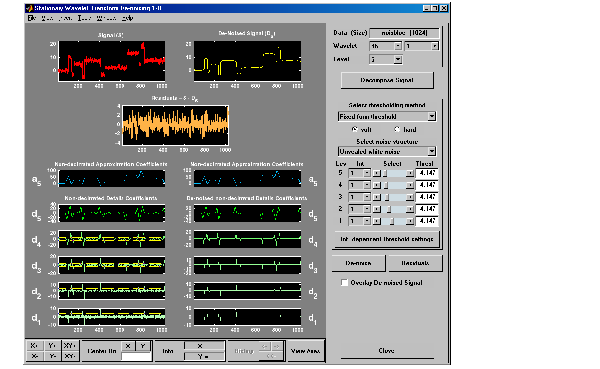Expand the Level selection dropdown

point(398,59)
